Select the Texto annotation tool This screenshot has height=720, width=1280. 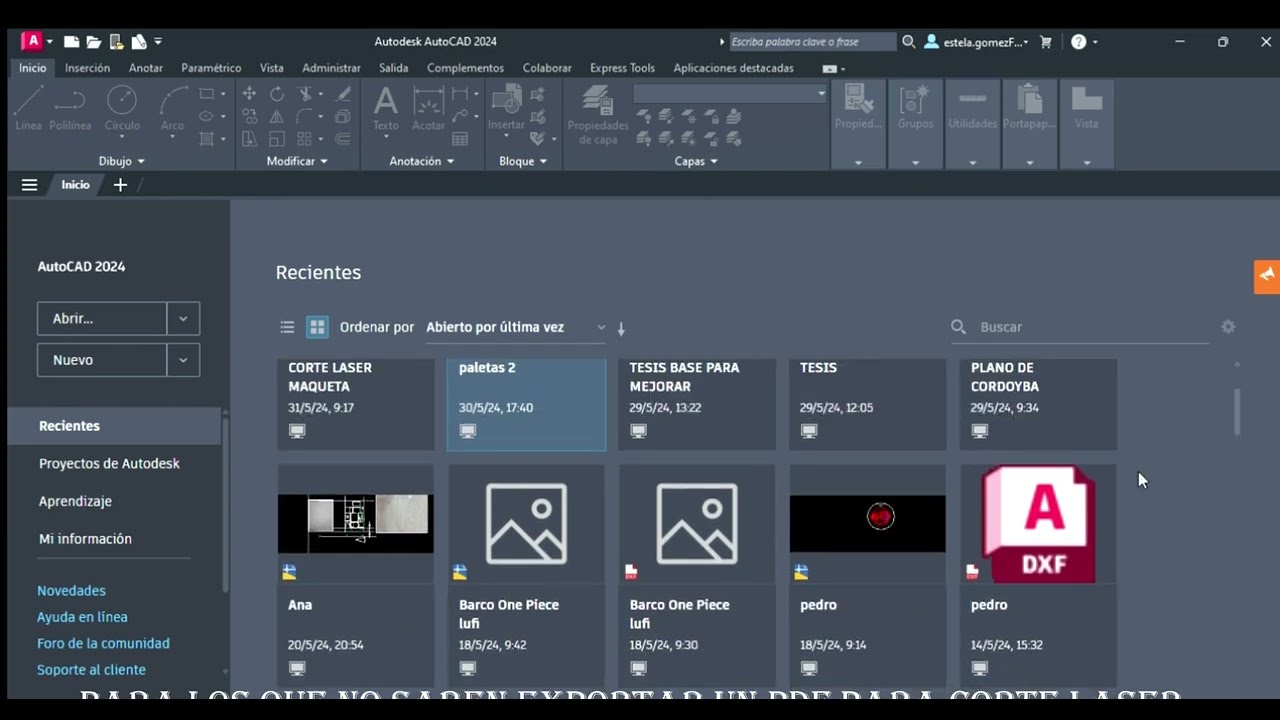pos(386,109)
